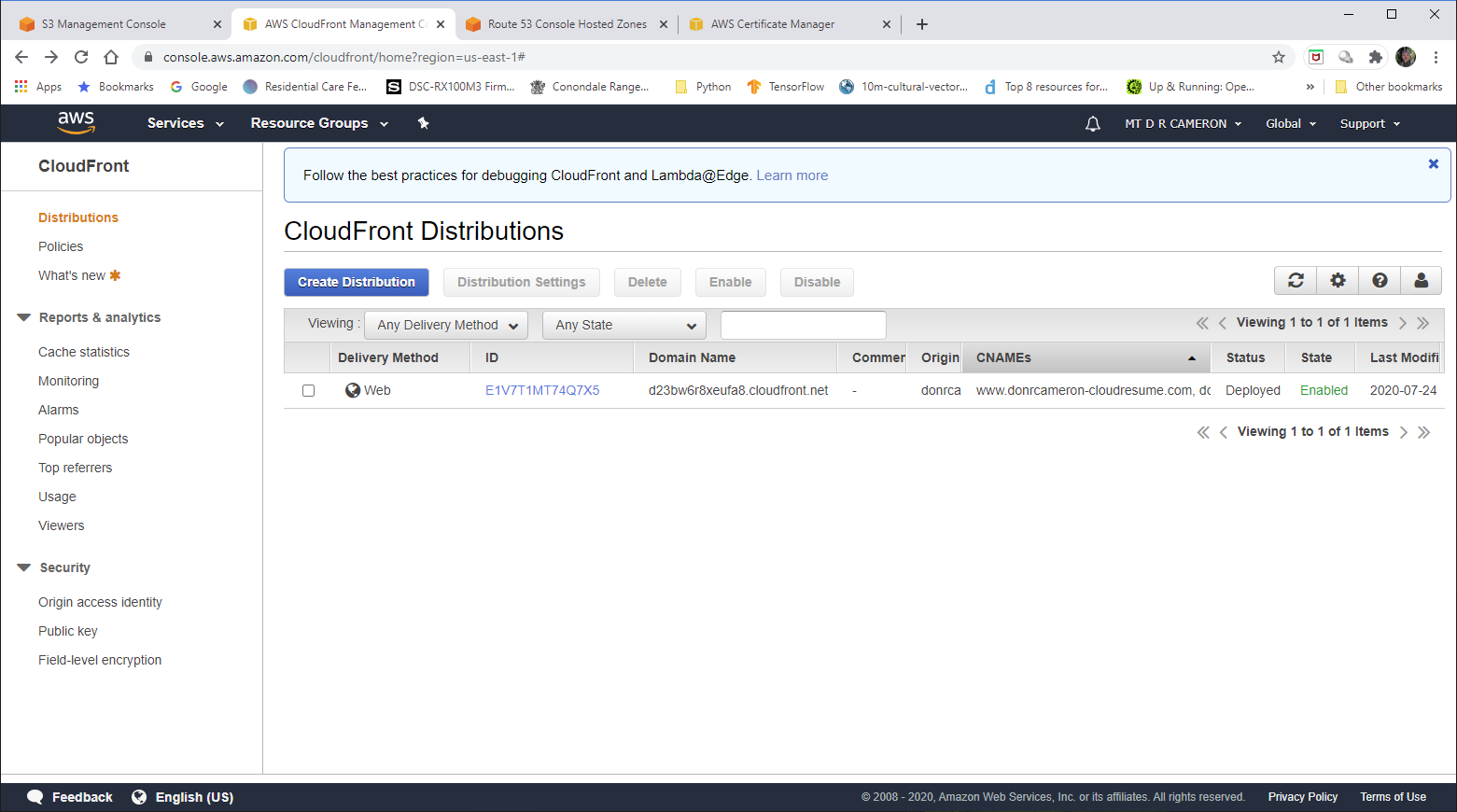Collapse the Security section
The height and width of the screenshot is (812, 1457).
(x=24, y=567)
